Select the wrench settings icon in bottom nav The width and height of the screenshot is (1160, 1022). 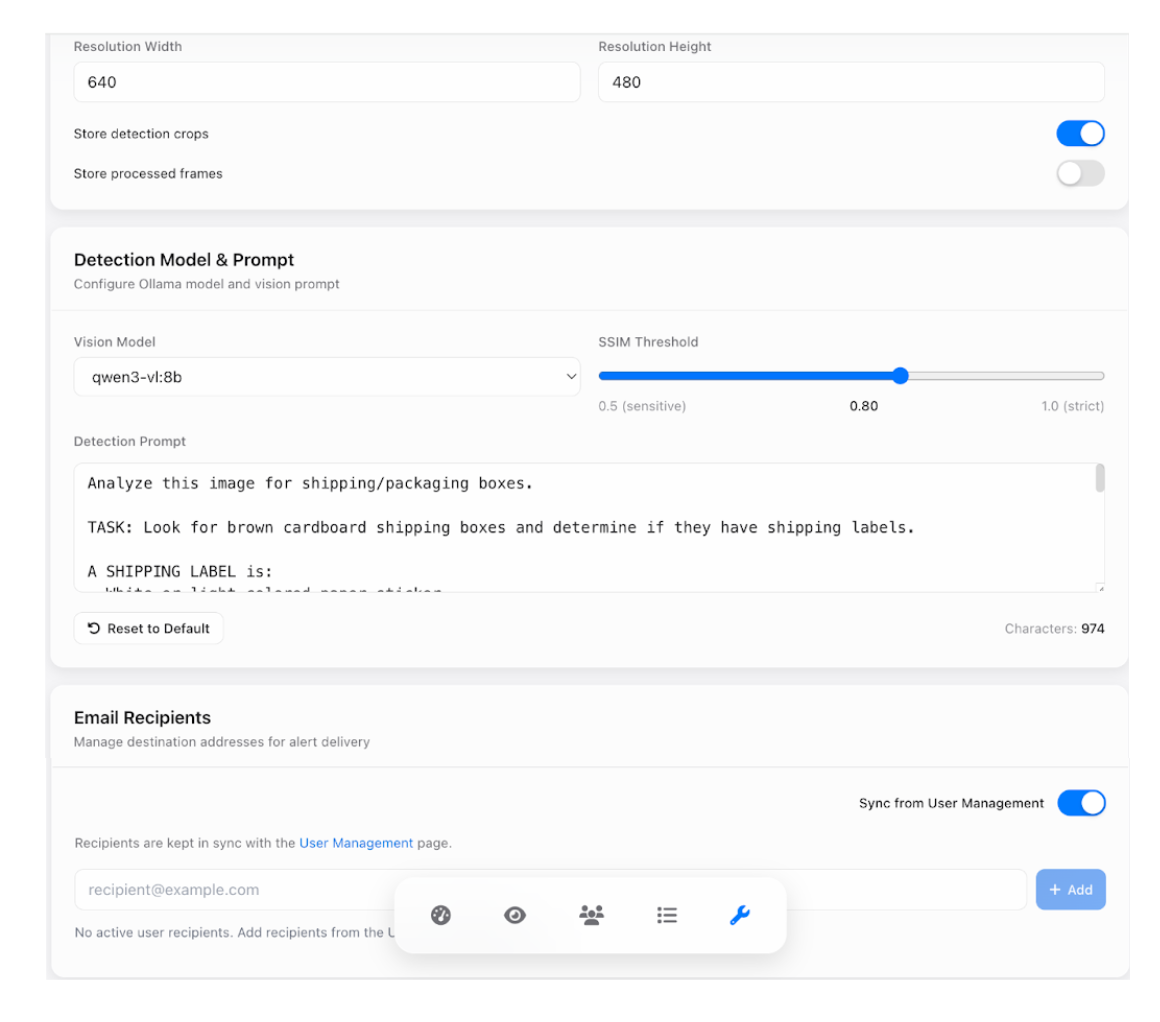click(740, 914)
